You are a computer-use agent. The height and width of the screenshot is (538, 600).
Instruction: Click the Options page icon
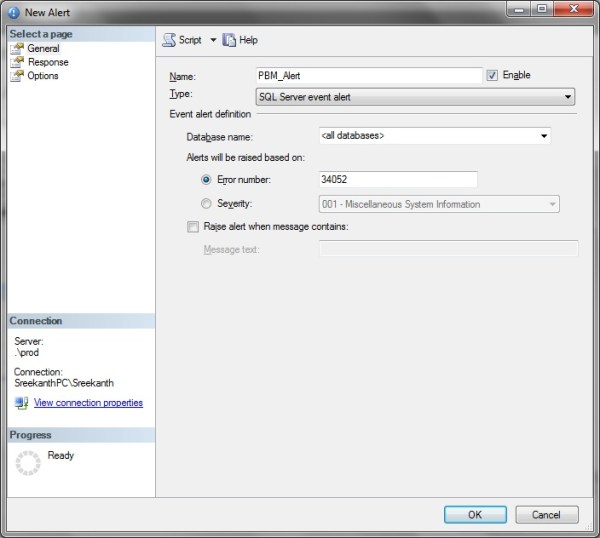(x=17, y=76)
